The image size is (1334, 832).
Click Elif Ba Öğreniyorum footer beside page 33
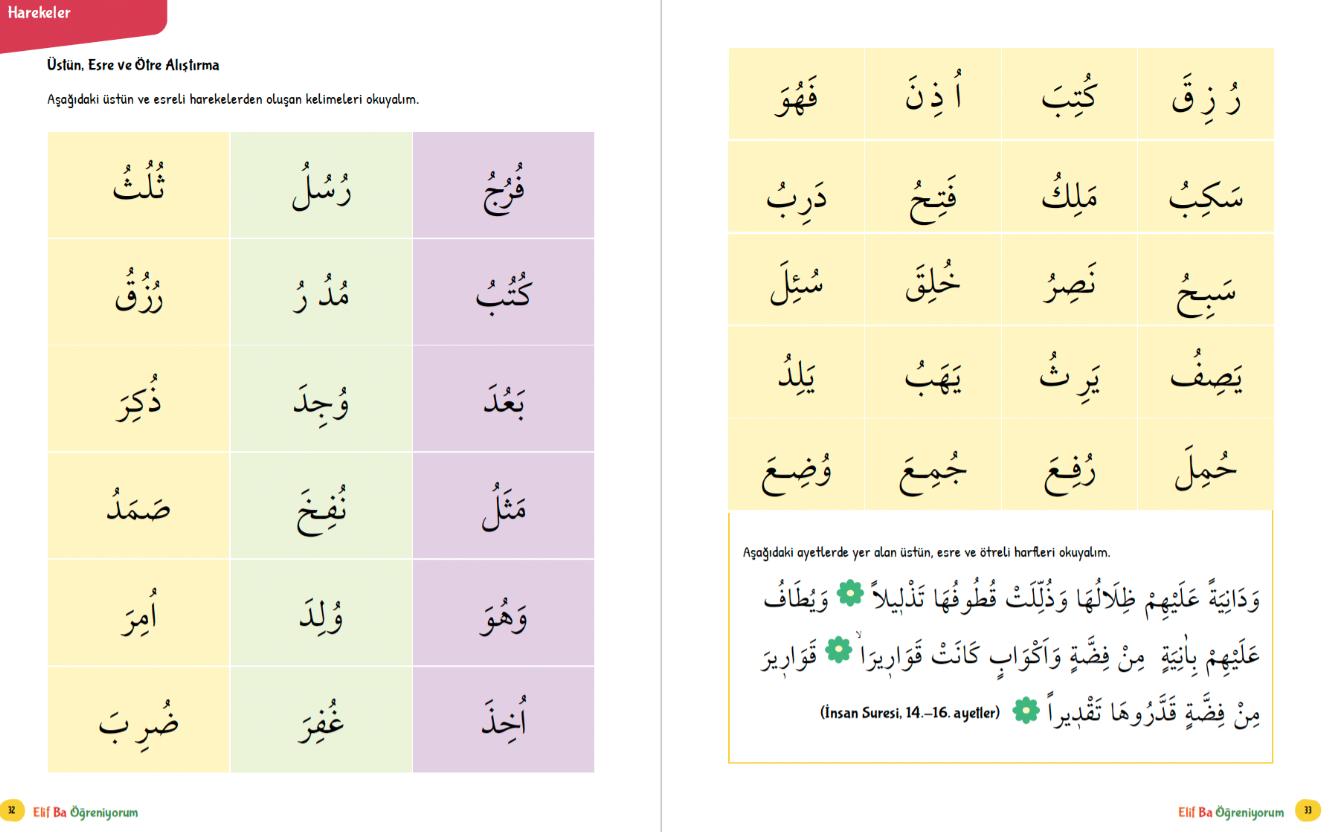tap(1231, 812)
